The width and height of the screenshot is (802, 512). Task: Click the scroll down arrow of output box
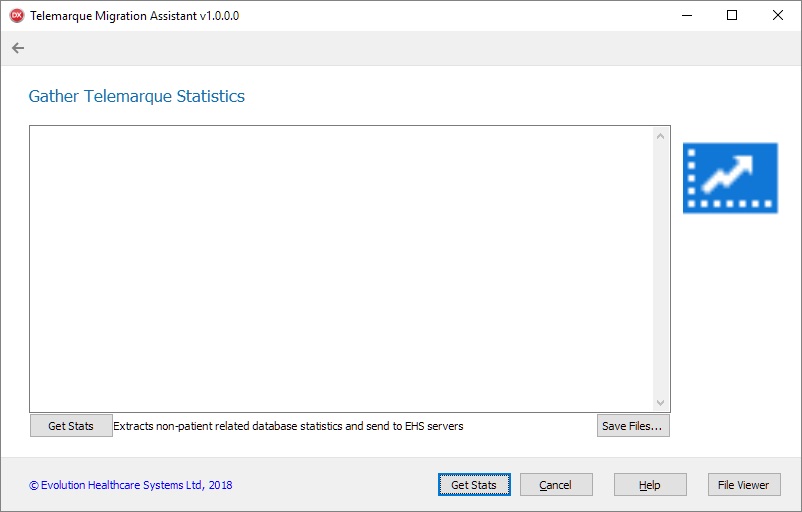(660, 402)
